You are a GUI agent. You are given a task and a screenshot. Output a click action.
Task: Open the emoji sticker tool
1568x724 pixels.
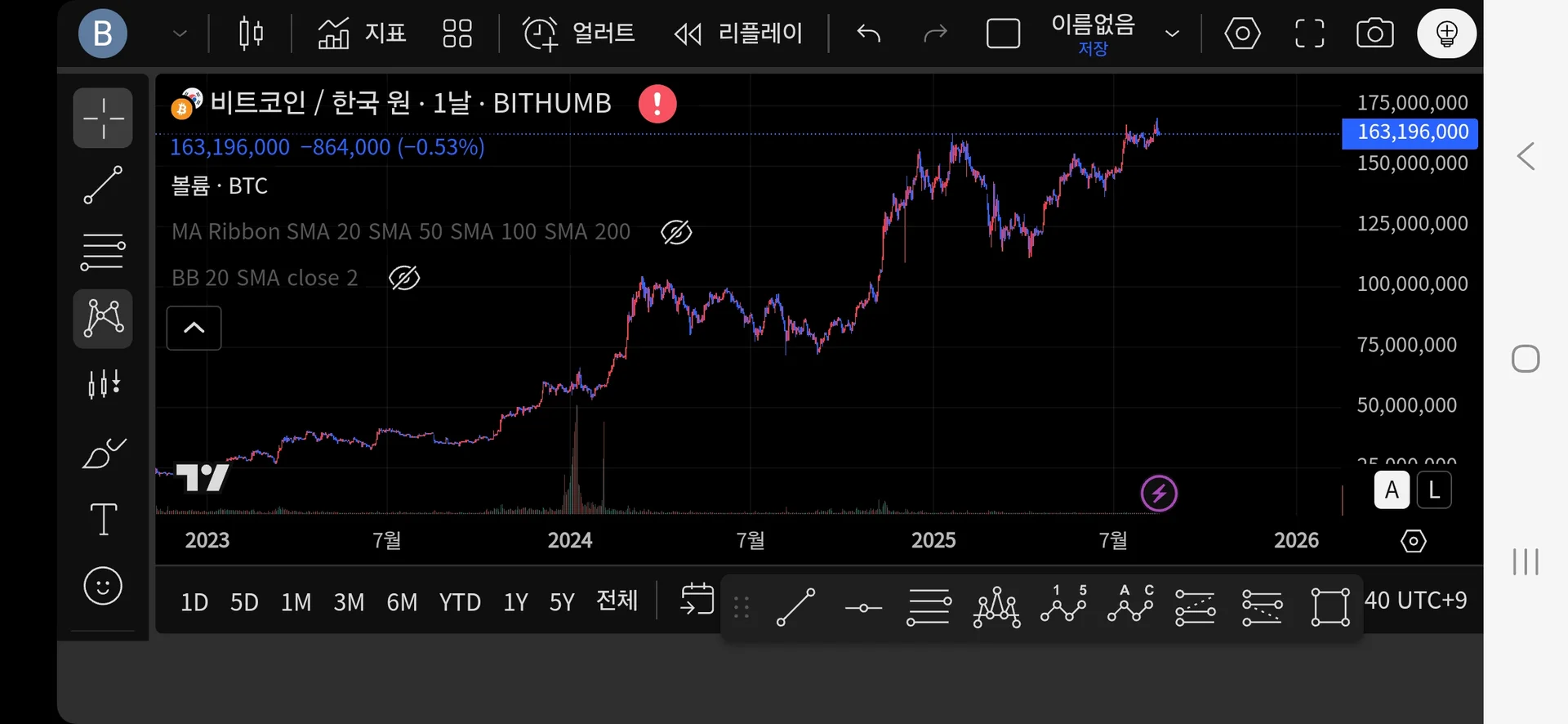(x=103, y=586)
